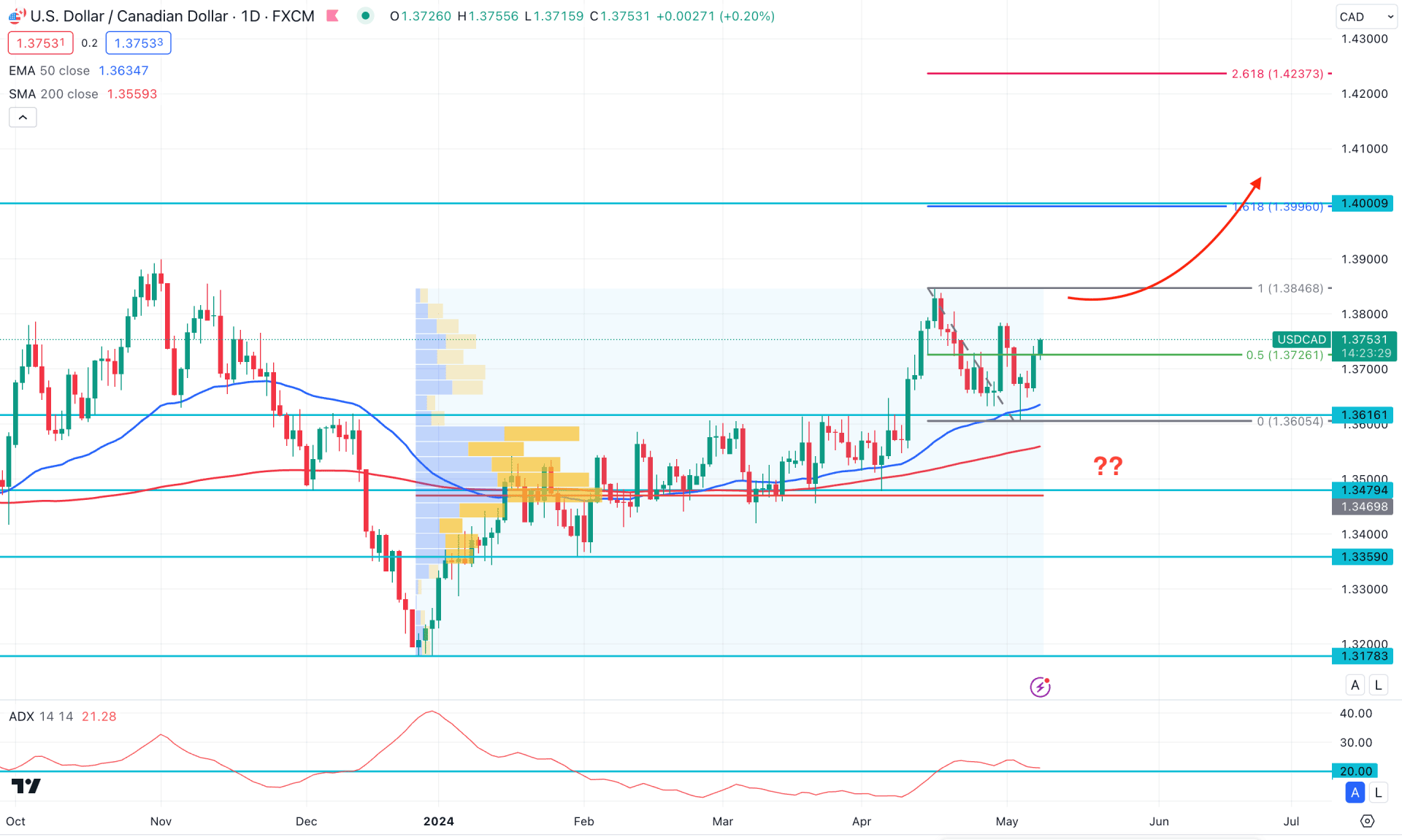Open chart settings gear icon

(1367, 821)
